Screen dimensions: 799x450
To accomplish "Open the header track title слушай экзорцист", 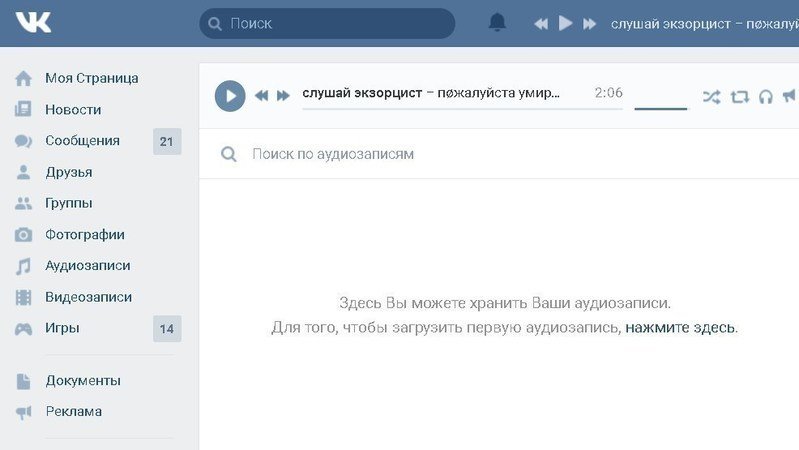I will (705, 23).
